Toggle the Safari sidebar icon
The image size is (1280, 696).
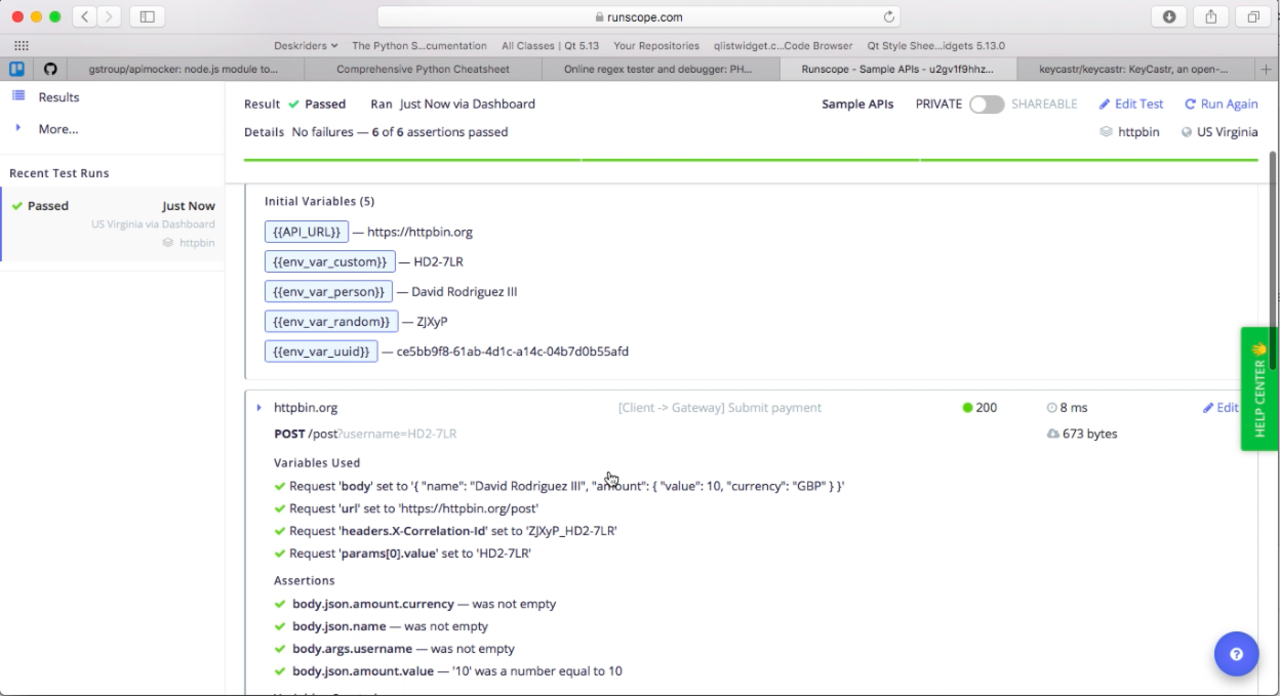(x=147, y=17)
